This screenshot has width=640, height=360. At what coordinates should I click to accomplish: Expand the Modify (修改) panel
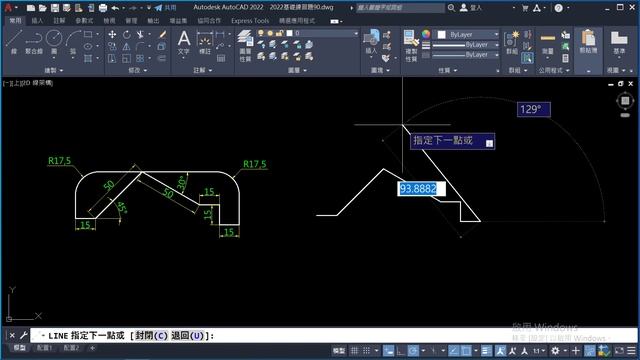point(138,70)
